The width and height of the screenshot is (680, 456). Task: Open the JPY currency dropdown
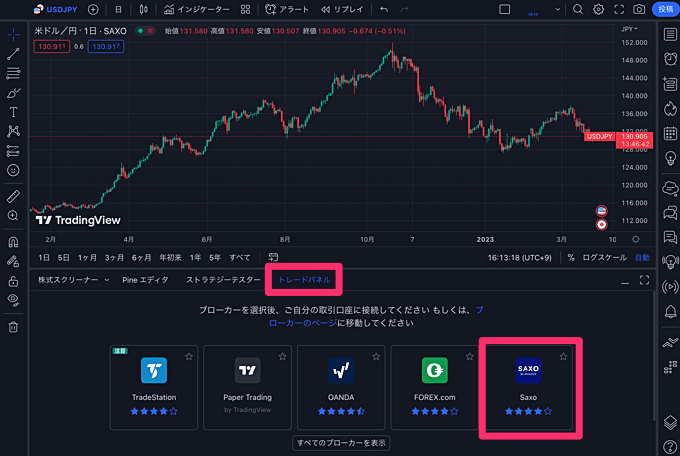coord(629,29)
